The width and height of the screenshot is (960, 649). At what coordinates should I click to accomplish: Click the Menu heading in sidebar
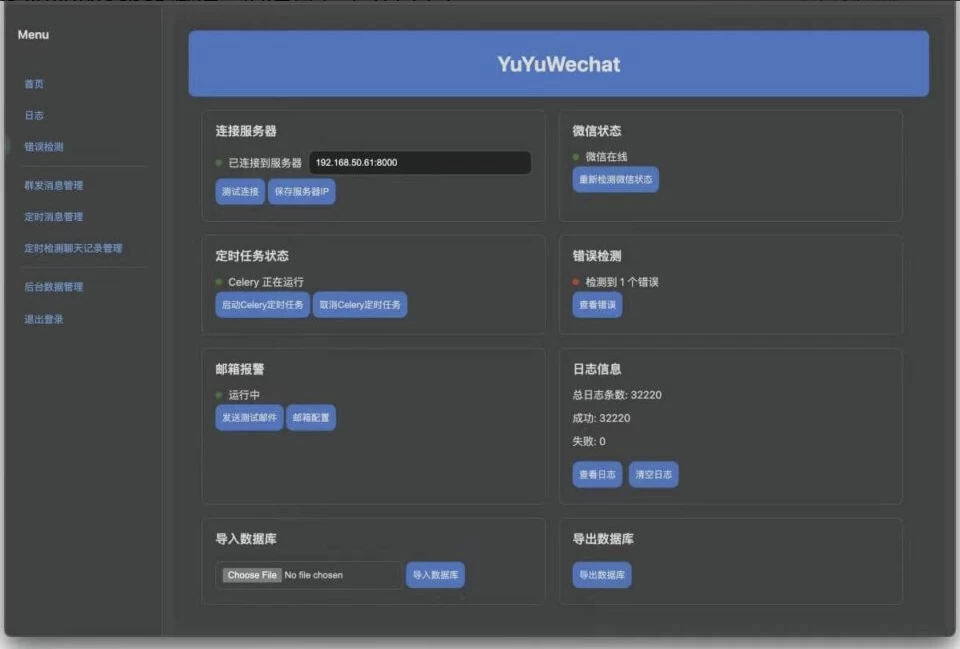[x=33, y=35]
